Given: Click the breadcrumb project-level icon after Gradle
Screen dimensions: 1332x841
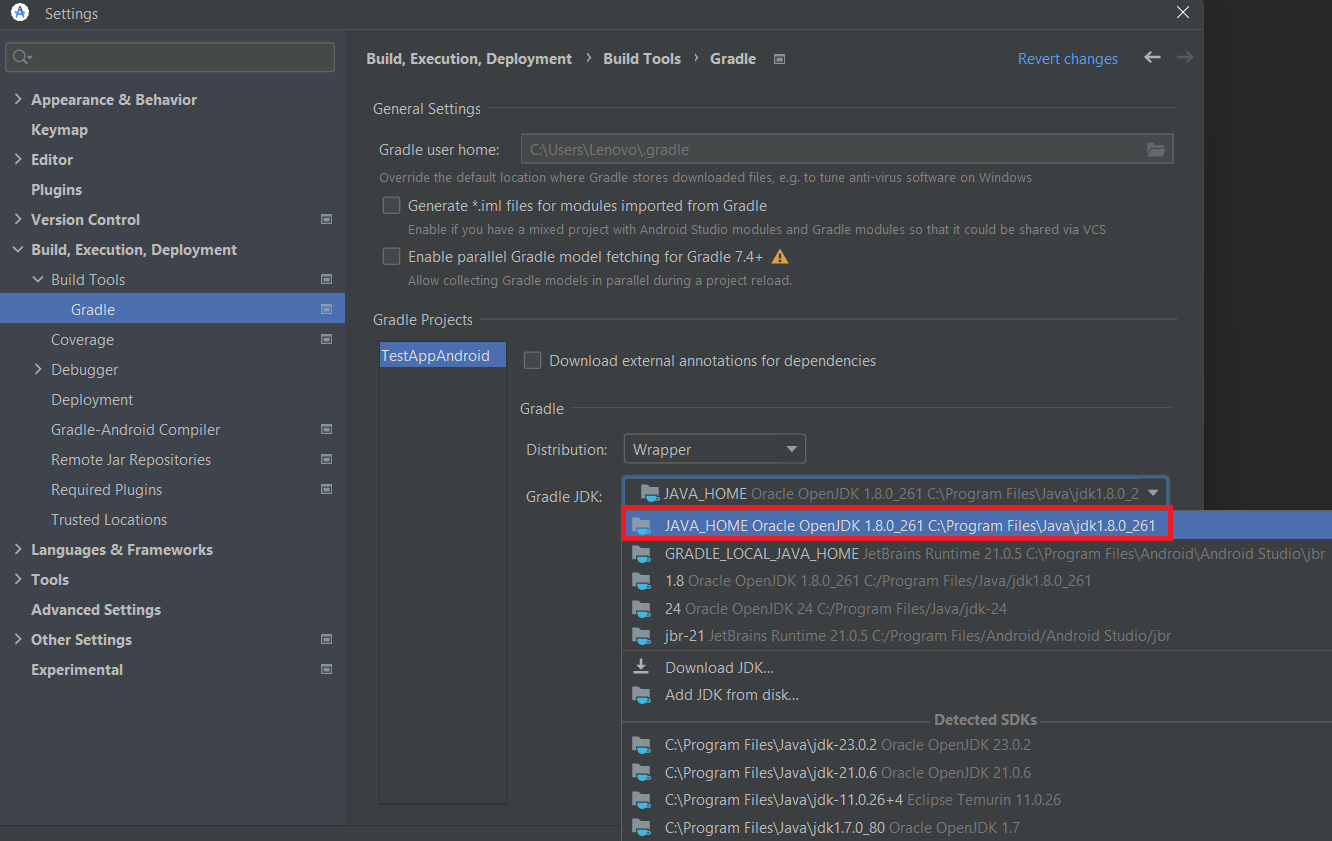Looking at the screenshot, I should coord(780,59).
